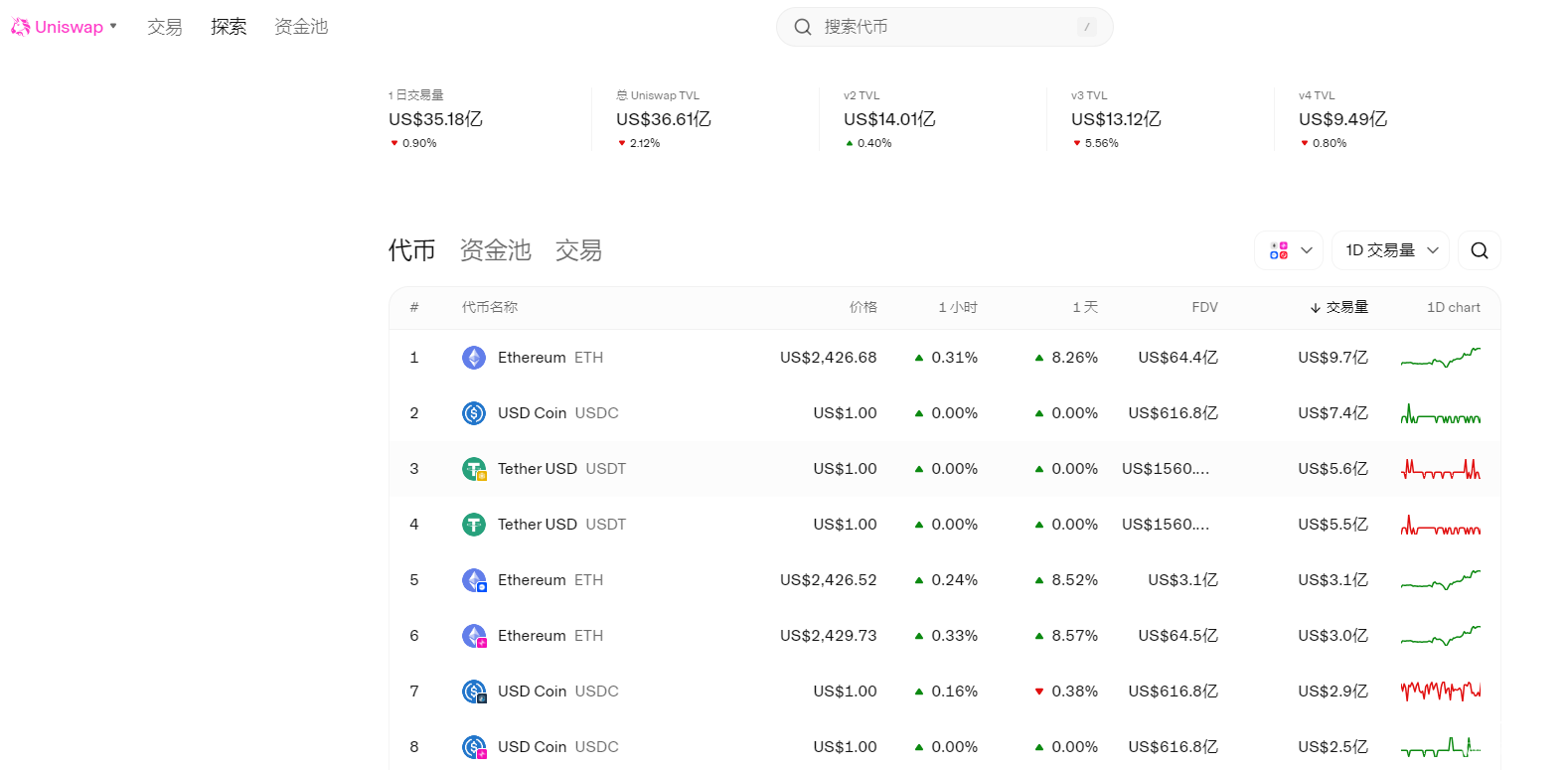Sort by the FDV column header
1568x770 pixels.
1204,308
